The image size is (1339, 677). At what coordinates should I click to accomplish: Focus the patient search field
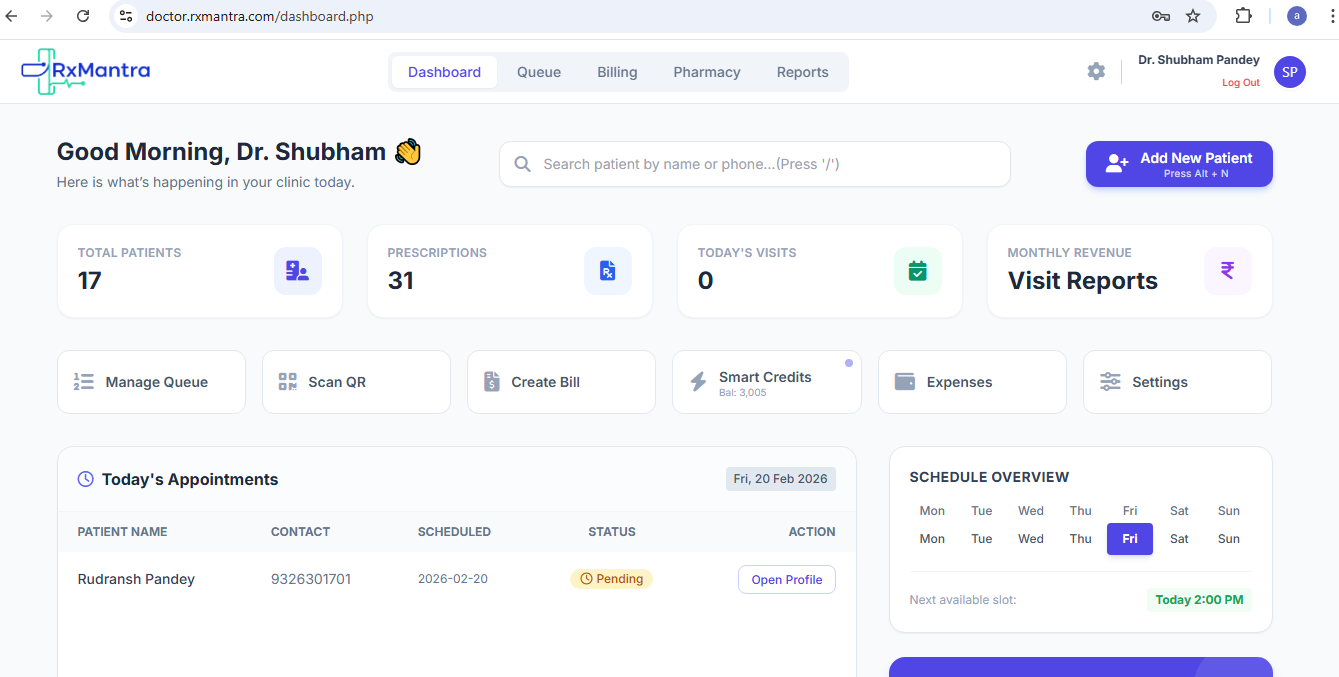tap(755, 164)
